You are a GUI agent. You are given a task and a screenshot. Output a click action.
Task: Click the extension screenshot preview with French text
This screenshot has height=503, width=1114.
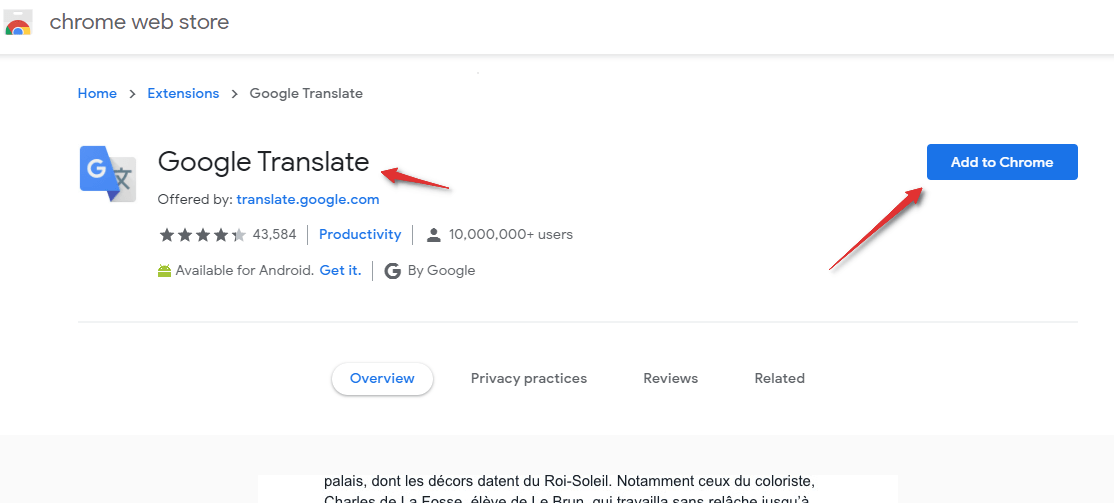pyautogui.click(x=577, y=489)
